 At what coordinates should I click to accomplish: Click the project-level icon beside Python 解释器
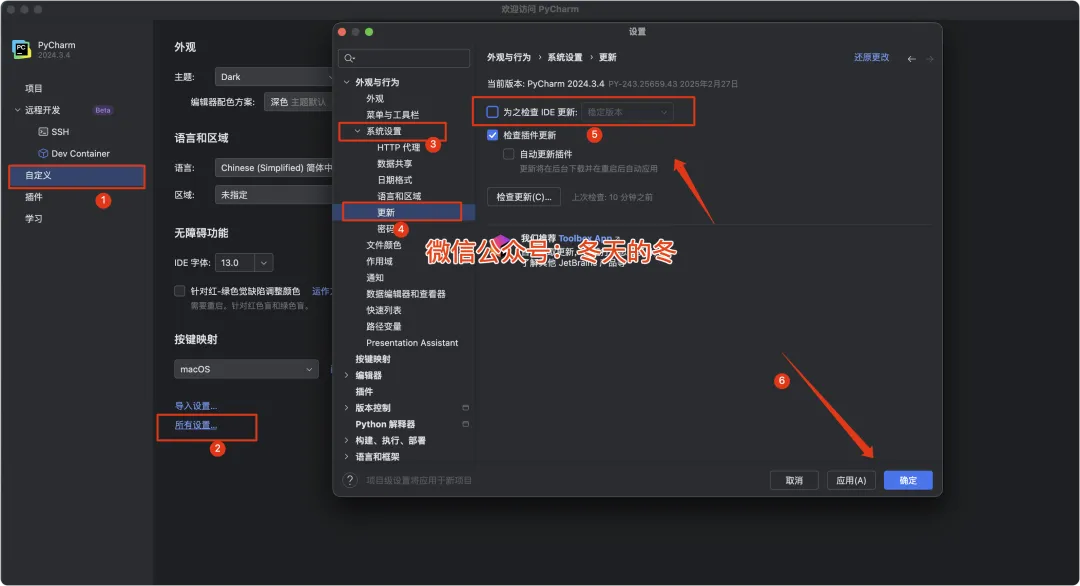tap(466, 424)
